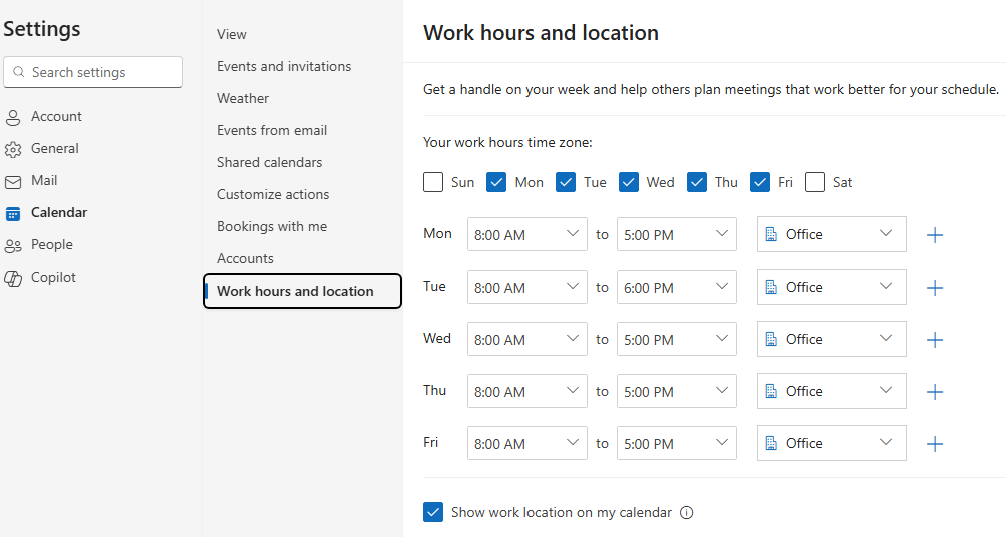Open Tue end time 6:00 PM dropdown
This screenshot has width=1006, height=537.
(677, 287)
